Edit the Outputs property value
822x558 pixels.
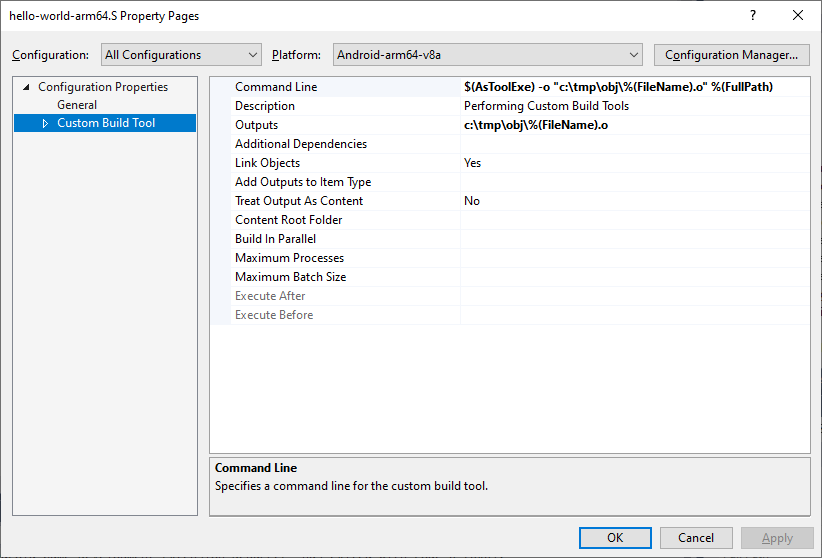click(634, 125)
